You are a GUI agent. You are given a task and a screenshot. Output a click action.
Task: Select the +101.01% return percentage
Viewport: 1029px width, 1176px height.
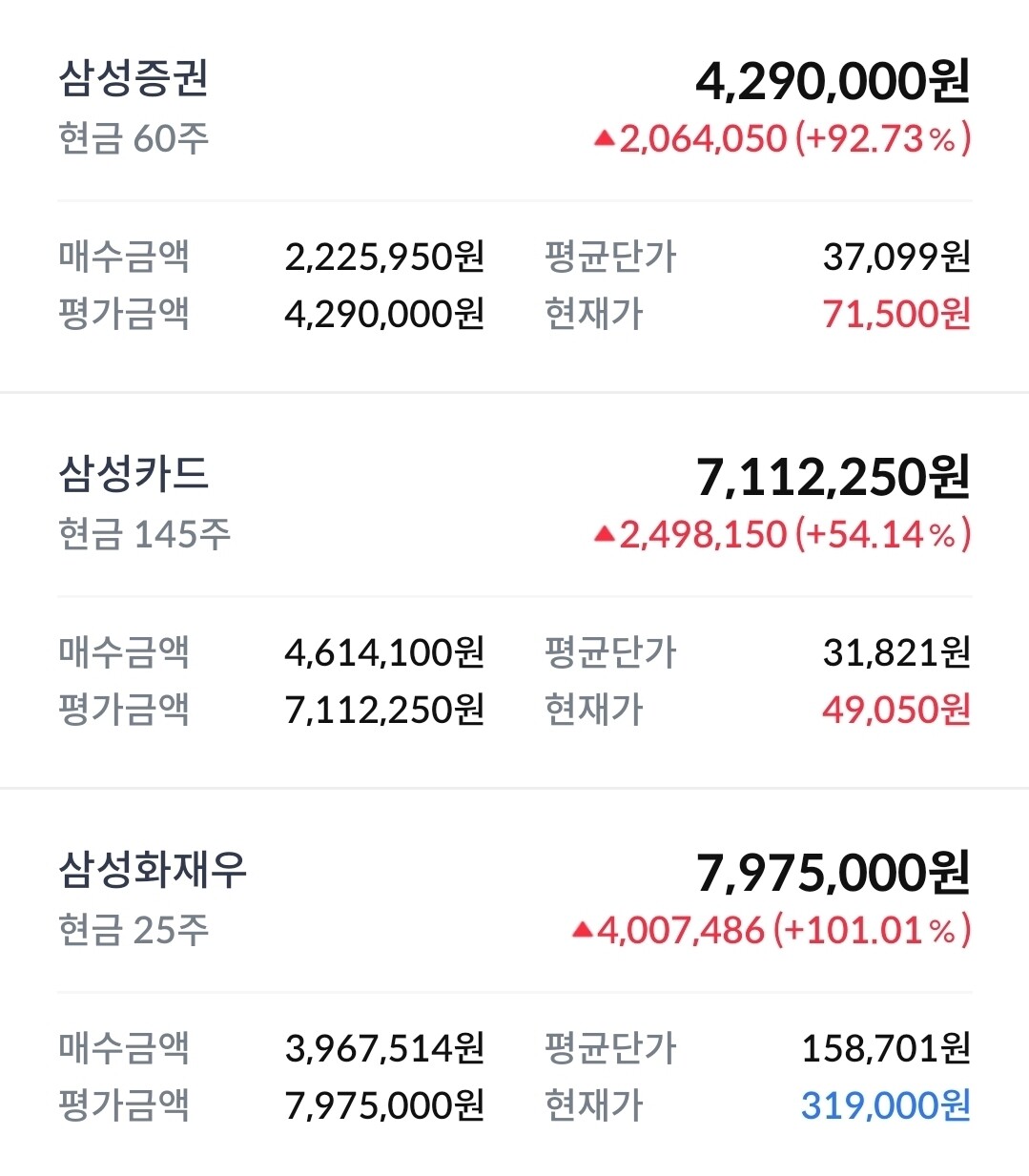click(x=871, y=930)
